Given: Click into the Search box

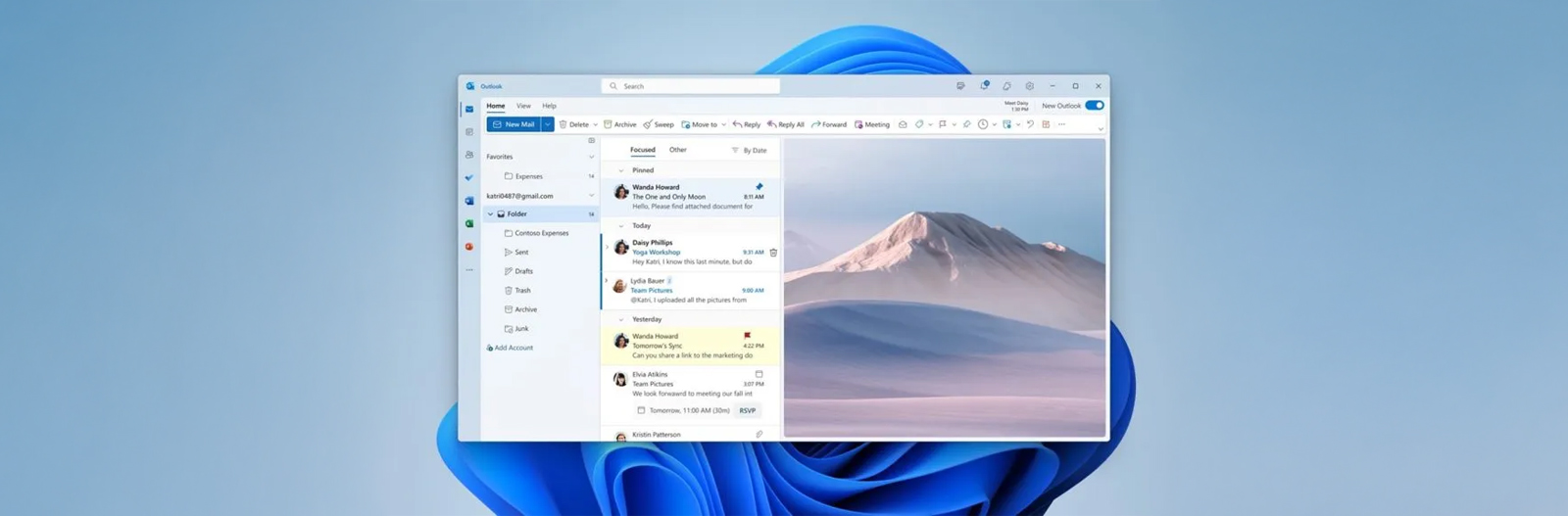Looking at the screenshot, I should [691, 86].
